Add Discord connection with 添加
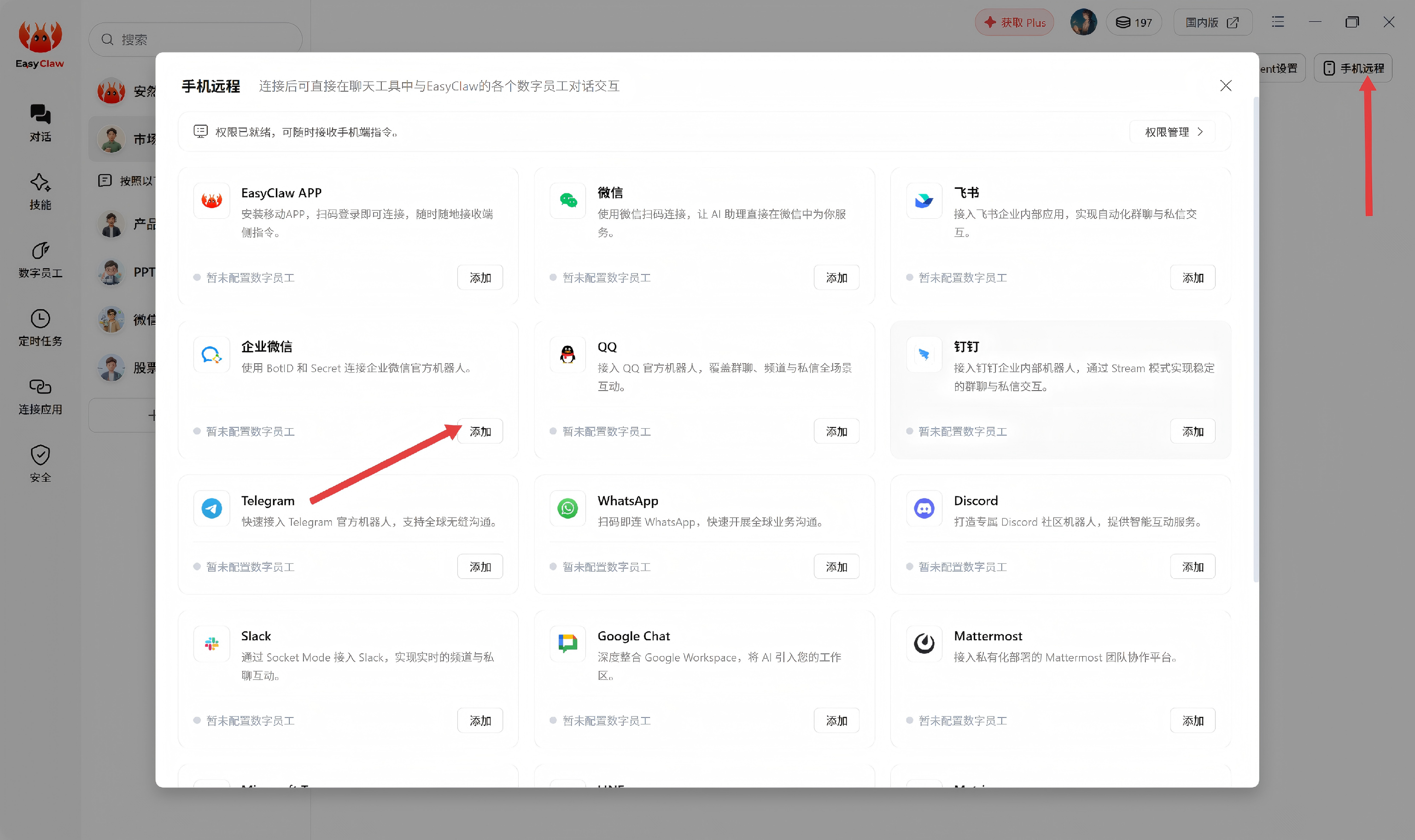Image resolution: width=1415 pixels, height=840 pixels. (x=1193, y=566)
